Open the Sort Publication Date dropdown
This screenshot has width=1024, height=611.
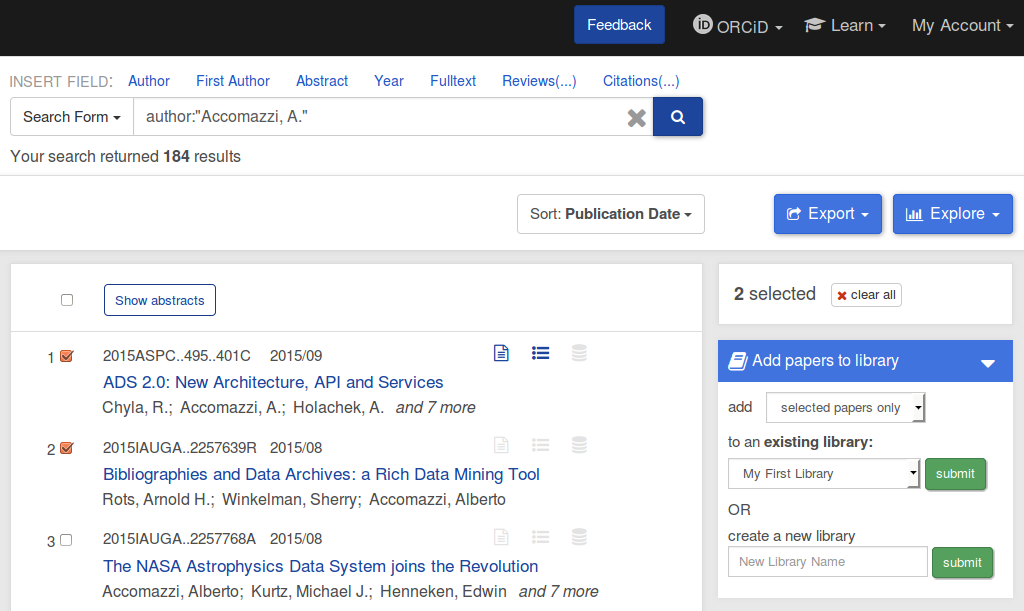point(610,214)
